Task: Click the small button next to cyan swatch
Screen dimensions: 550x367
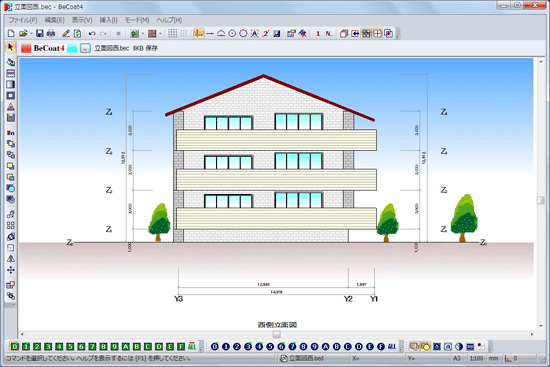Action: [x=85, y=48]
